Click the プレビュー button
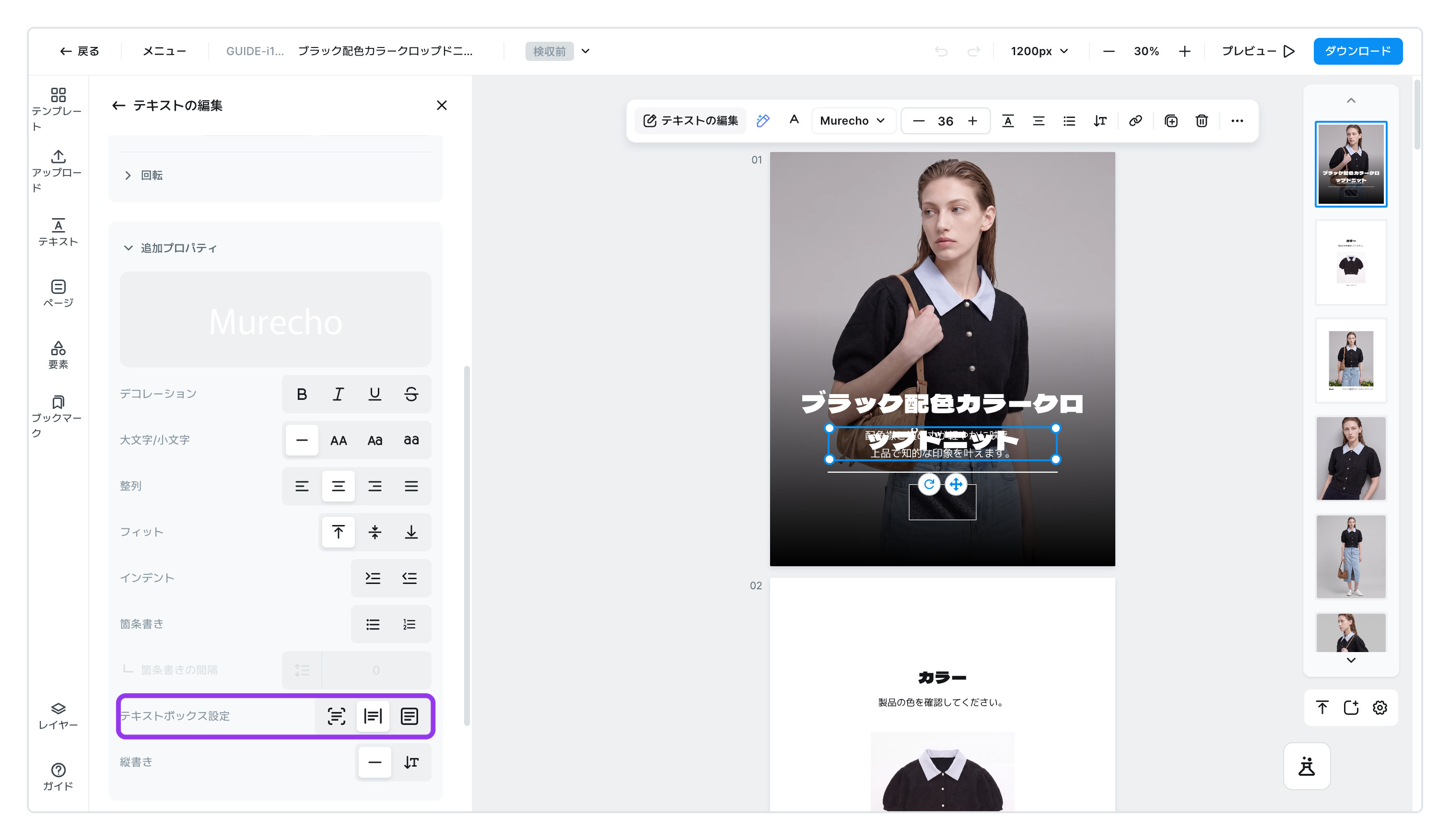 (x=1258, y=51)
